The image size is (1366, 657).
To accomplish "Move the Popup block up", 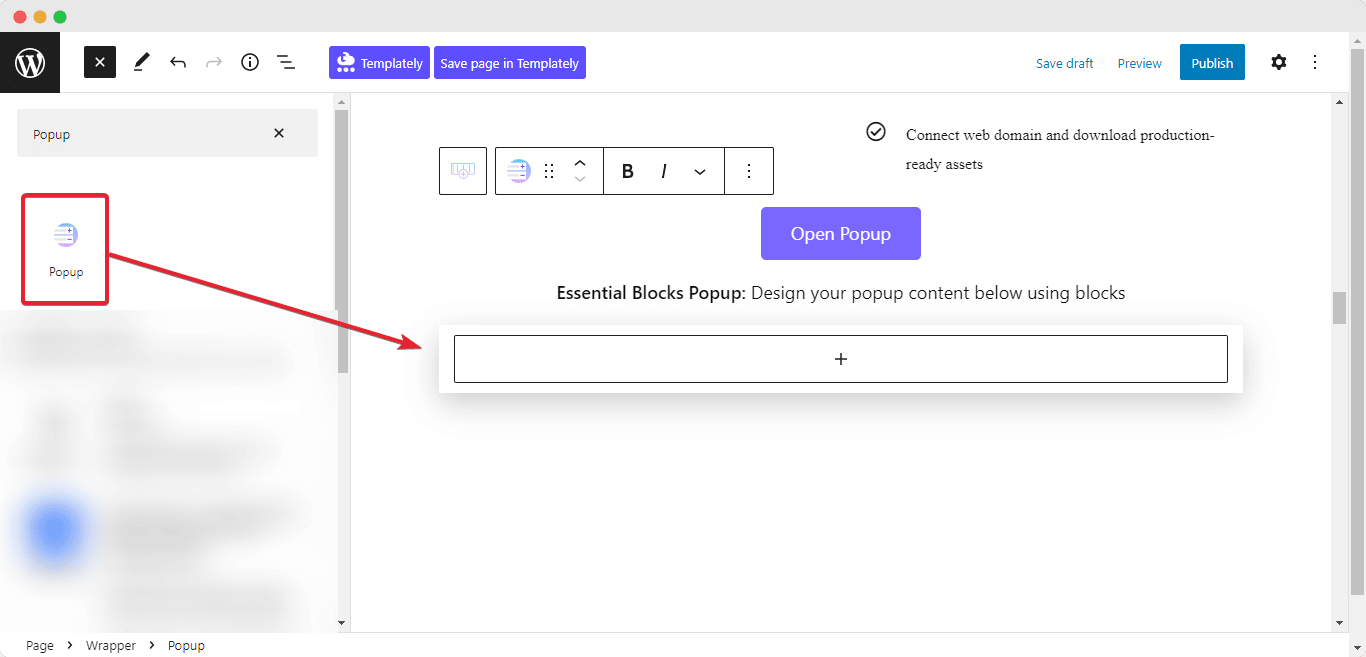I will tap(580, 162).
